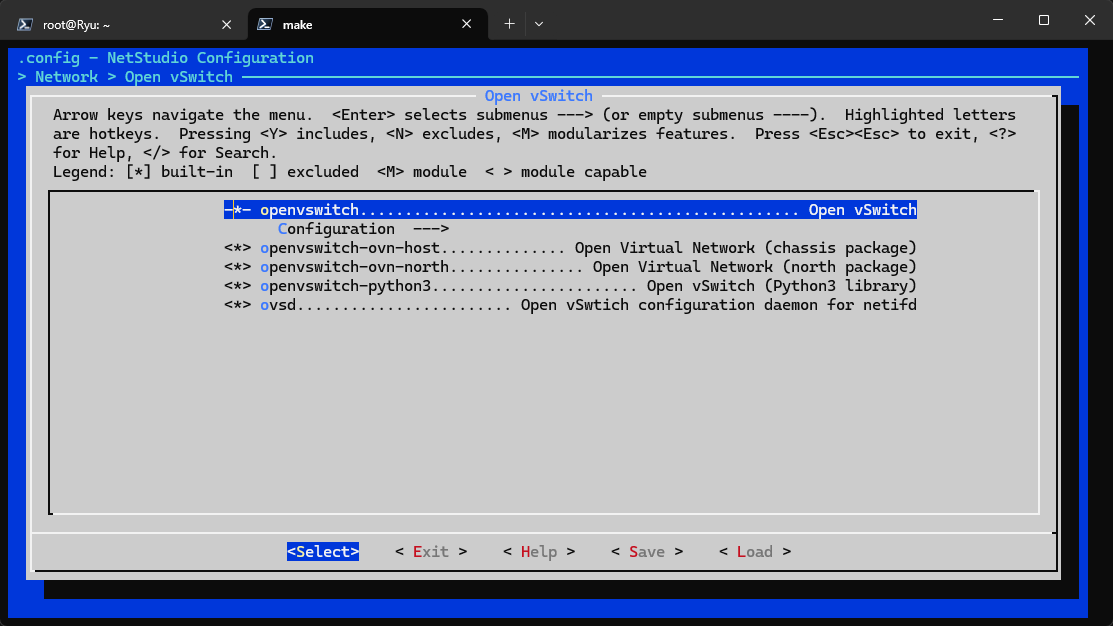The width and height of the screenshot is (1113, 626).
Task: Open Help from the button bar
Action: click(x=539, y=551)
